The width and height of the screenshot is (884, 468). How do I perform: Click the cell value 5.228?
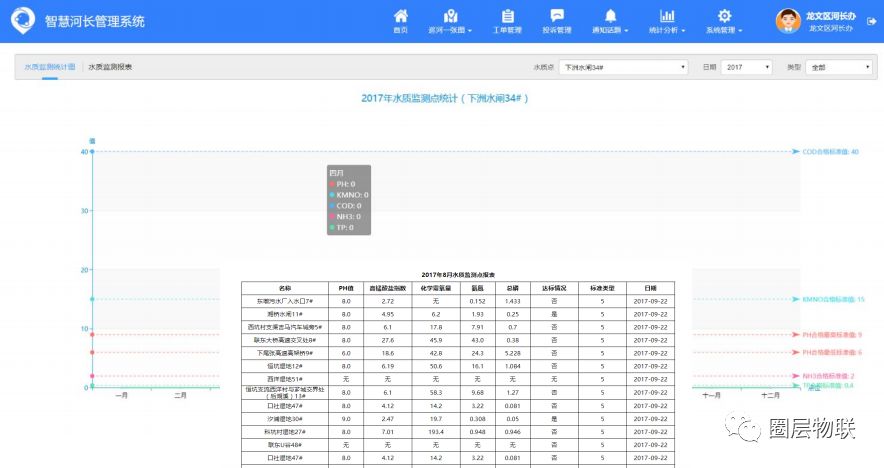click(x=512, y=354)
